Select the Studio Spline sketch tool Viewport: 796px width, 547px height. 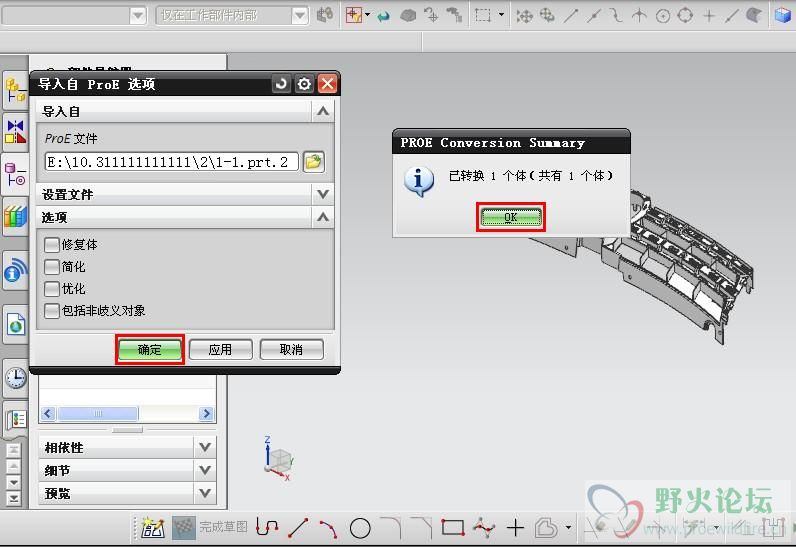coord(484,528)
